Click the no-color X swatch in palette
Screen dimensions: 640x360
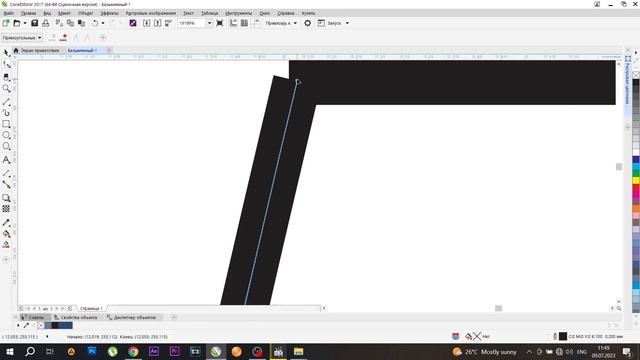click(636, 75)
